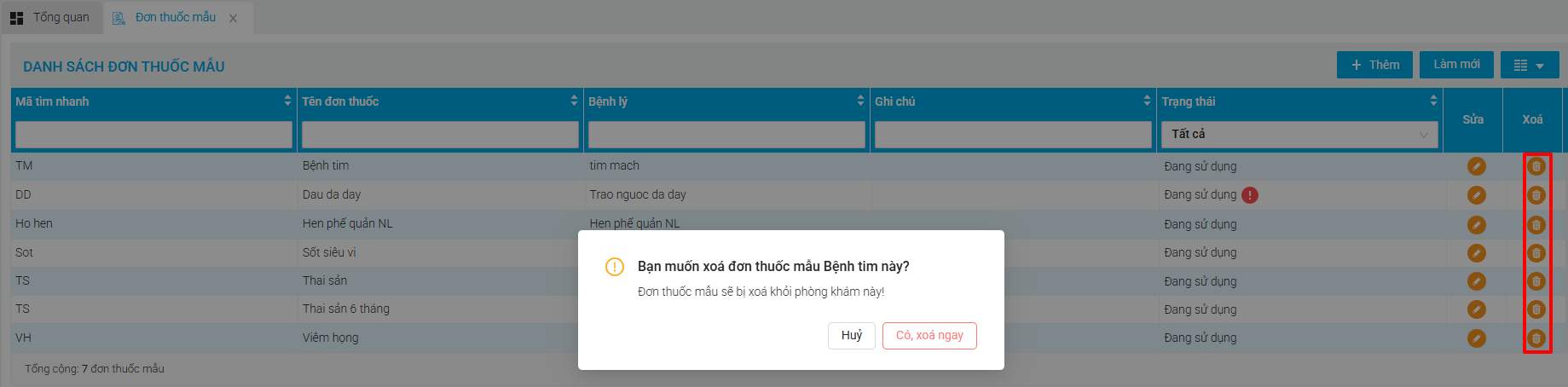
Task: Click delete trash icon for Thai sản 6 tháng row
Action: [x=1536, y=309]
